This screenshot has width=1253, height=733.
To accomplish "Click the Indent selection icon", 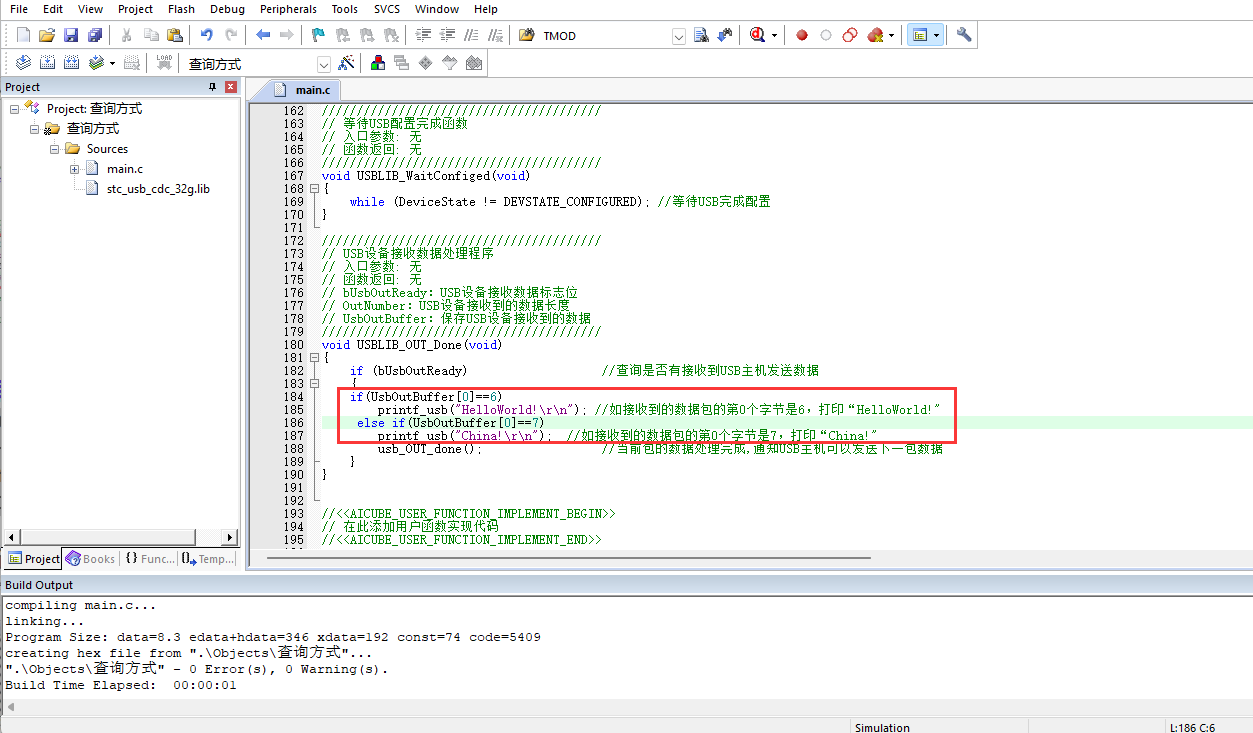I will click(423, 35).
